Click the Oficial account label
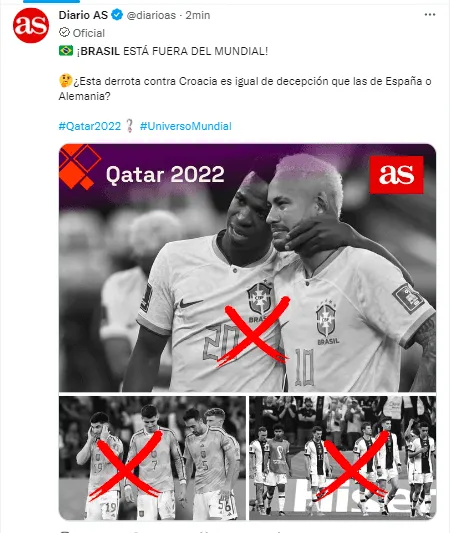The height and width of the screenshot is (533, 451). pyautogui.click(x=89, y=33)
